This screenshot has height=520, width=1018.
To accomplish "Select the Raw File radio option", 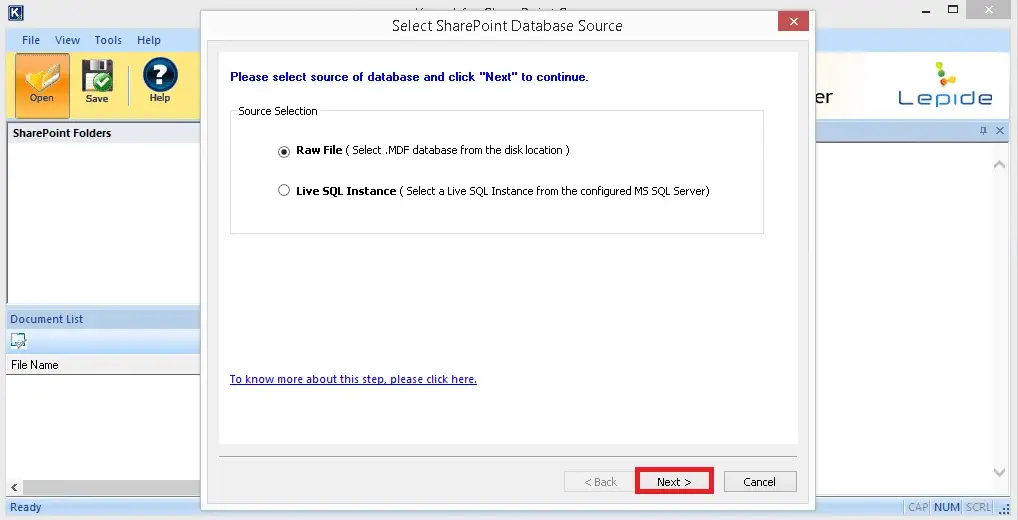I will pos(284,151).
